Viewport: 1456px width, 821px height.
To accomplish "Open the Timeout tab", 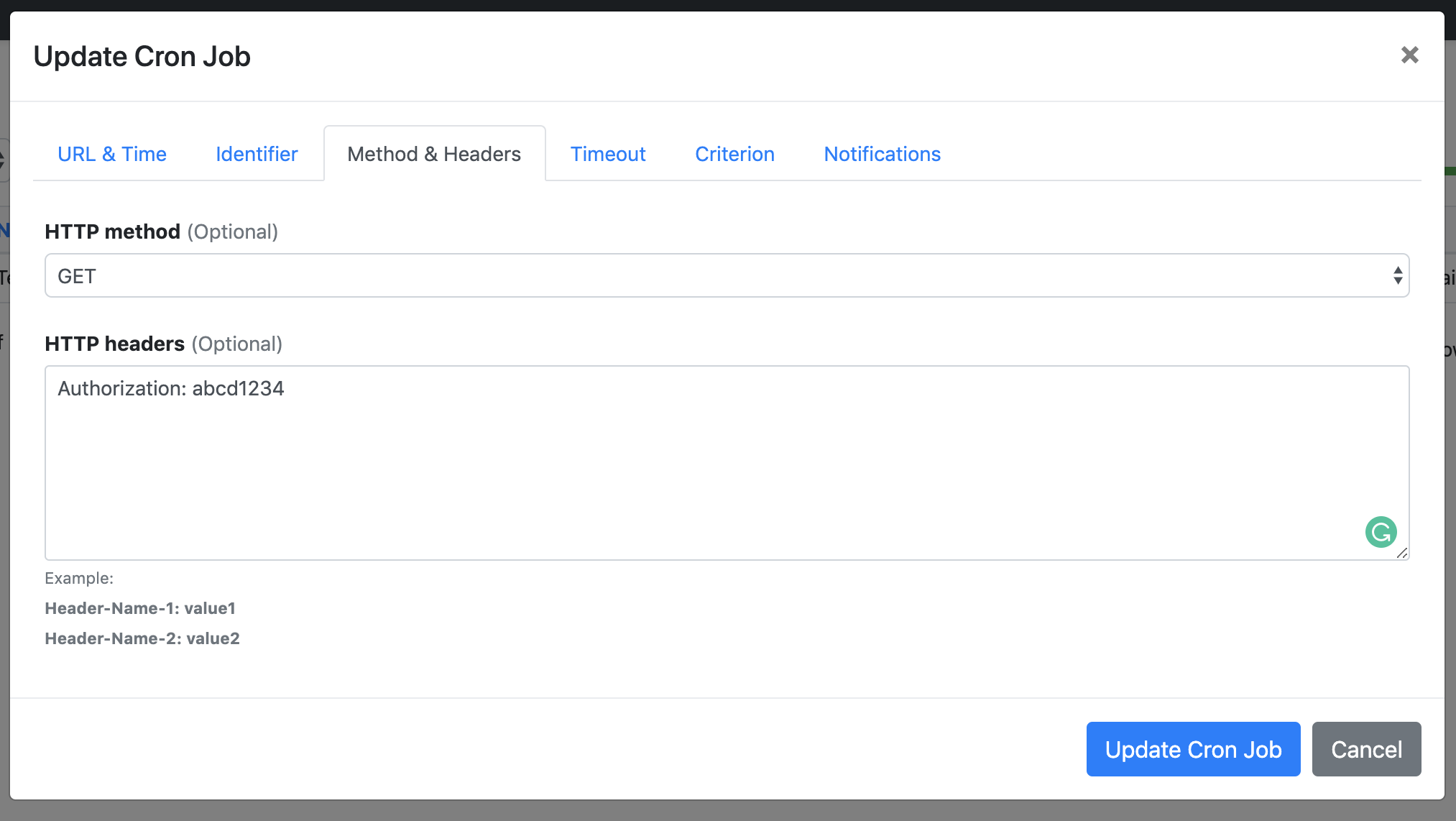I will (607, 153).
